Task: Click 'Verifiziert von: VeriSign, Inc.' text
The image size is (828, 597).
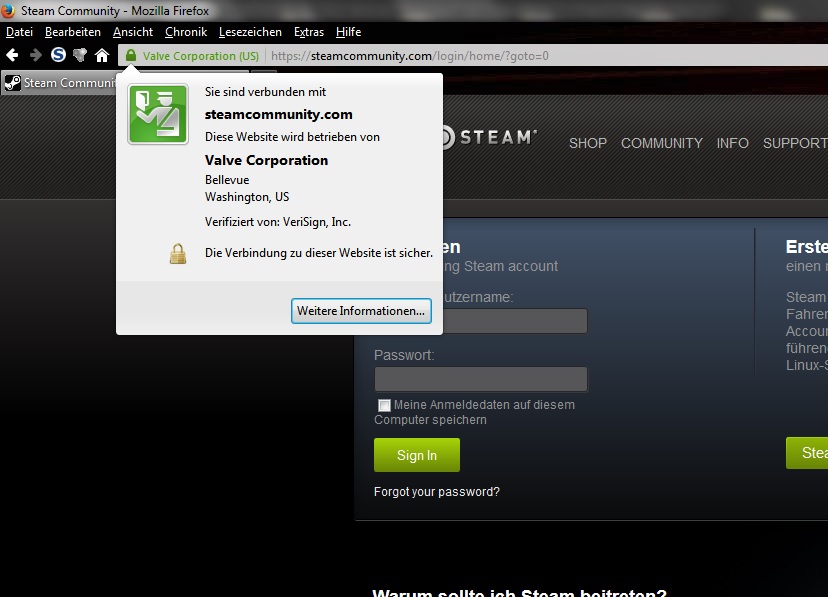Action: point(278,222)
